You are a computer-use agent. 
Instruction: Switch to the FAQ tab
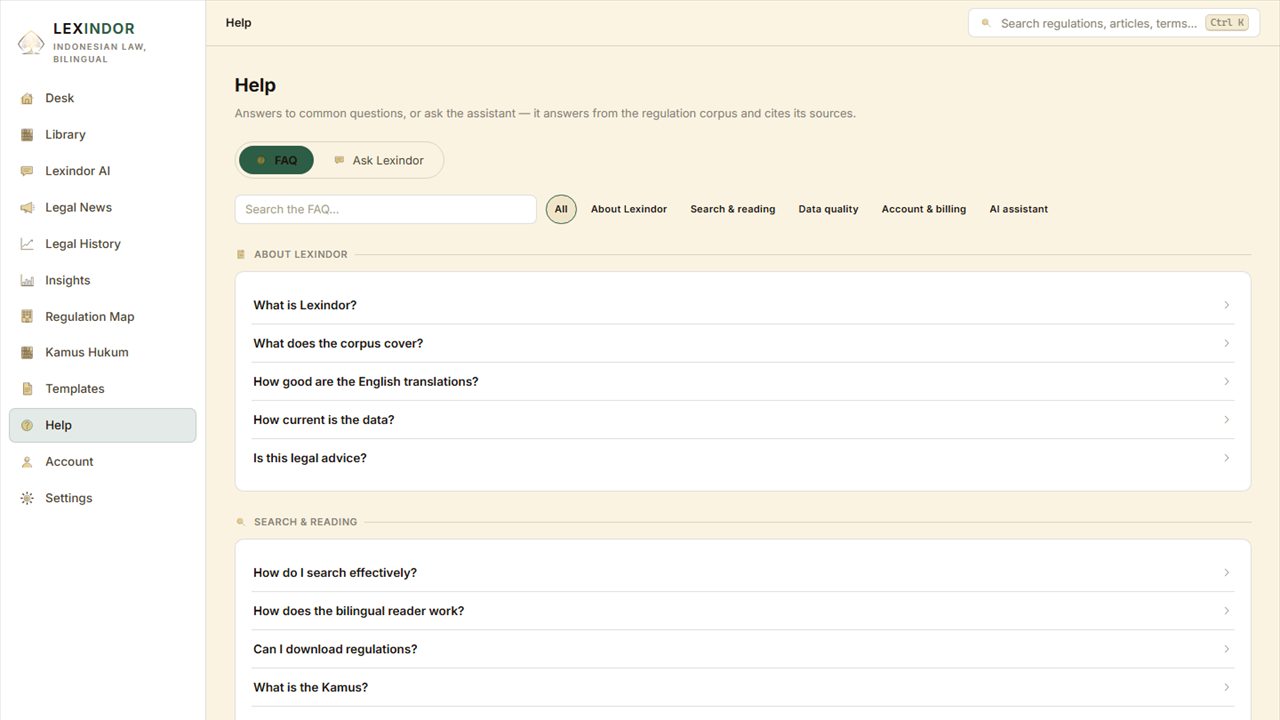276,160
